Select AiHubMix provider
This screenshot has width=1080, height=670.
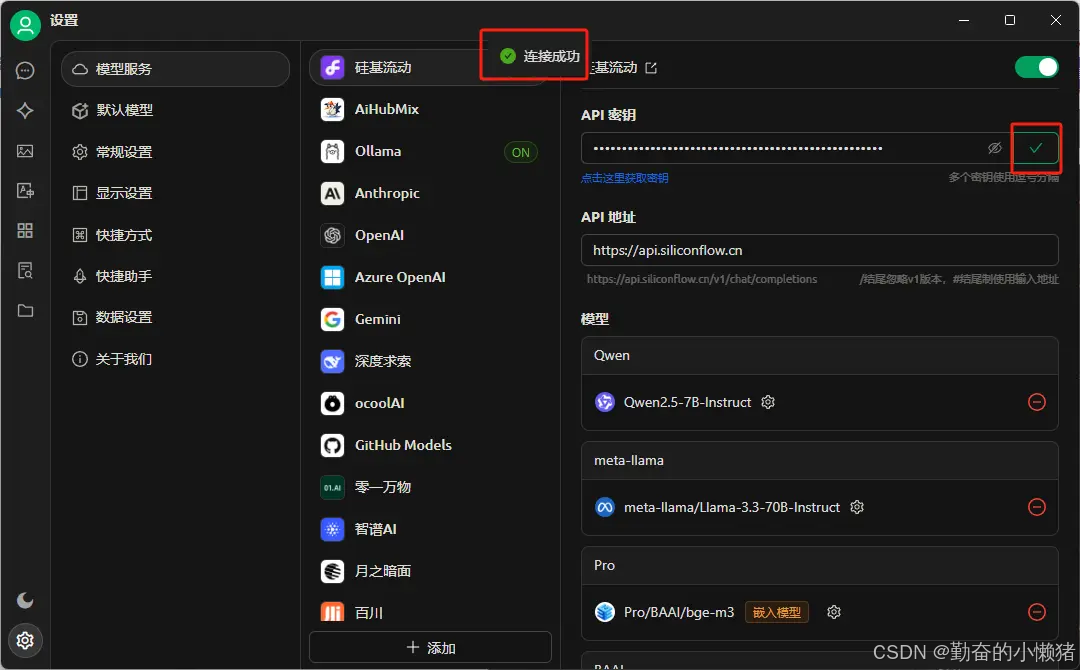(430, 109)
